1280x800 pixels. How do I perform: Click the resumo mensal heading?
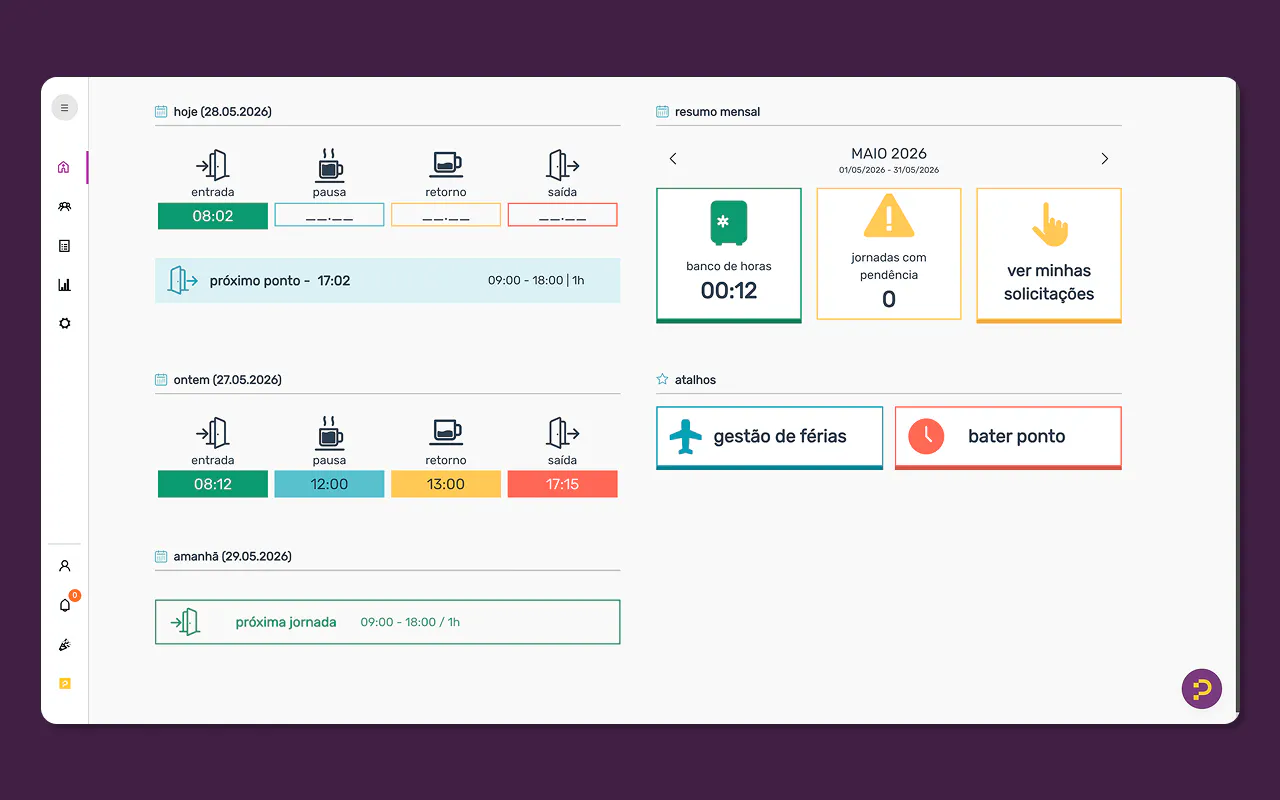(x=718, y=112)
